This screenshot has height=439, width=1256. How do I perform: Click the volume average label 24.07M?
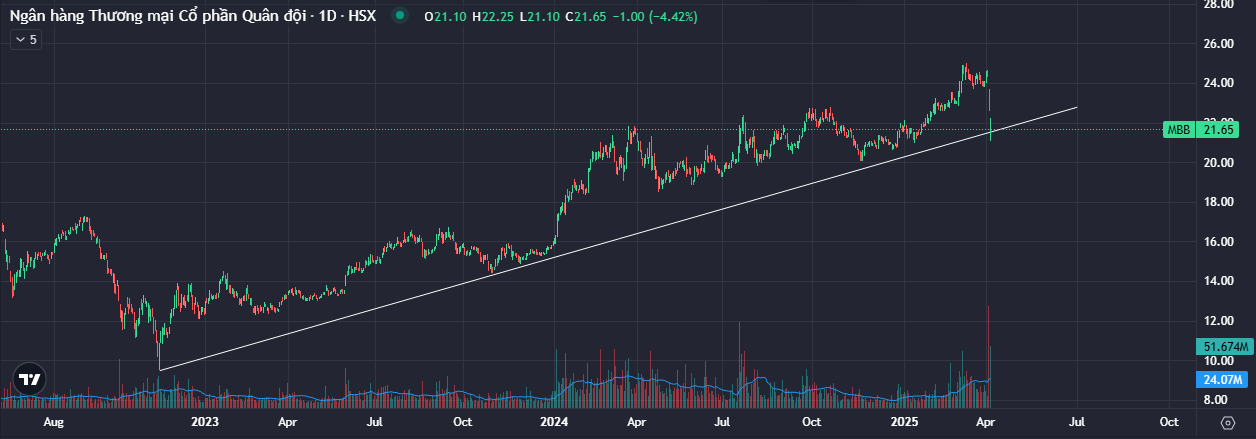(1224, 380)
